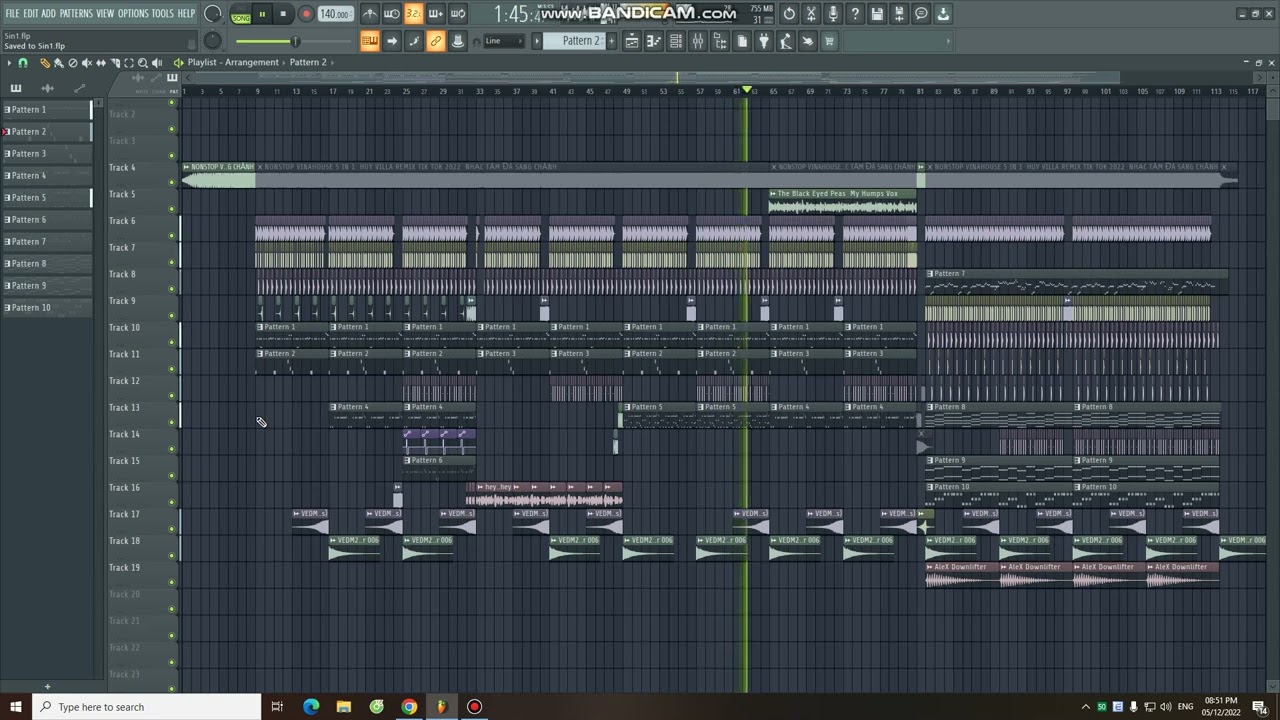The height and width of the screenshot is (720, 1280).
Task: Open the TOOLS menu
Action: pos(162,13)
